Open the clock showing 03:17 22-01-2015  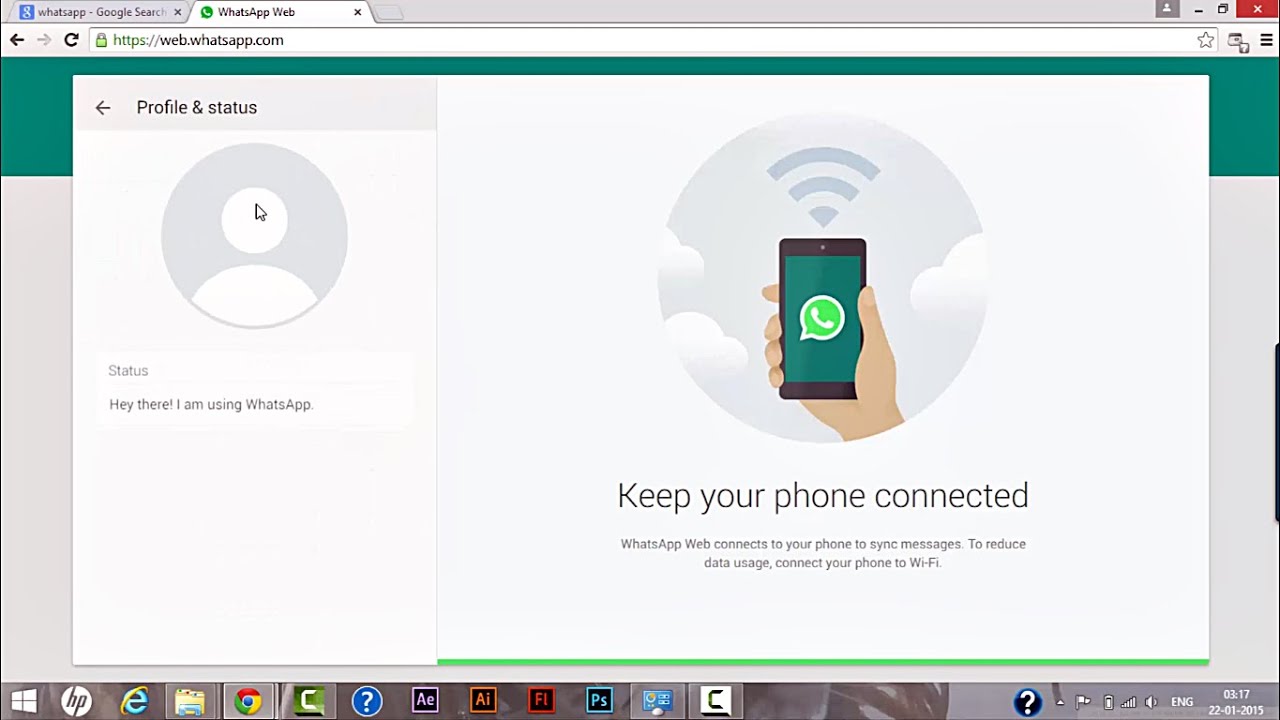[1237, 702]
